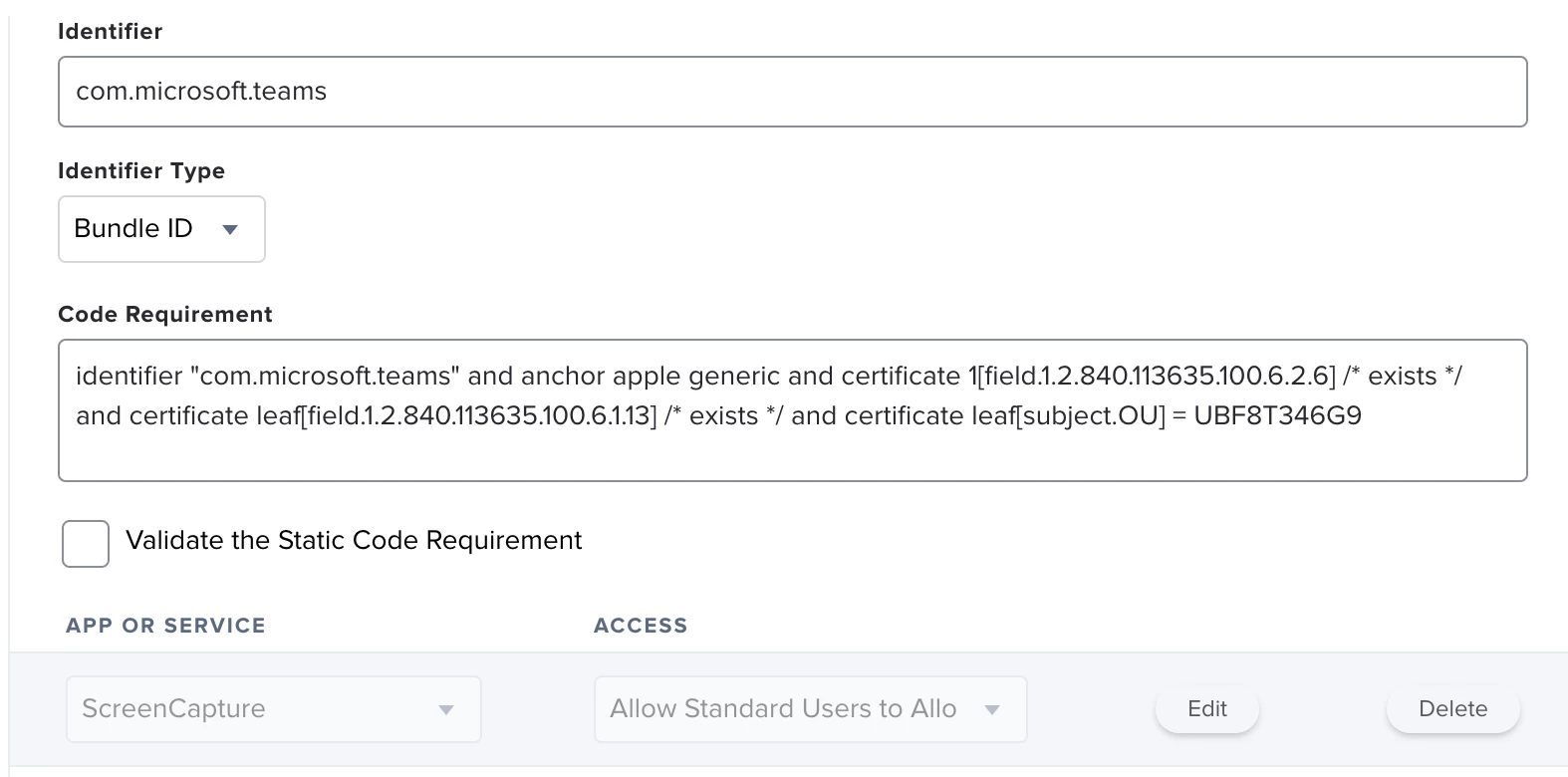Viewport: 1568px width, 777px height.
Task: Click the Code Requirement label
Action: [x=165, y=315]
